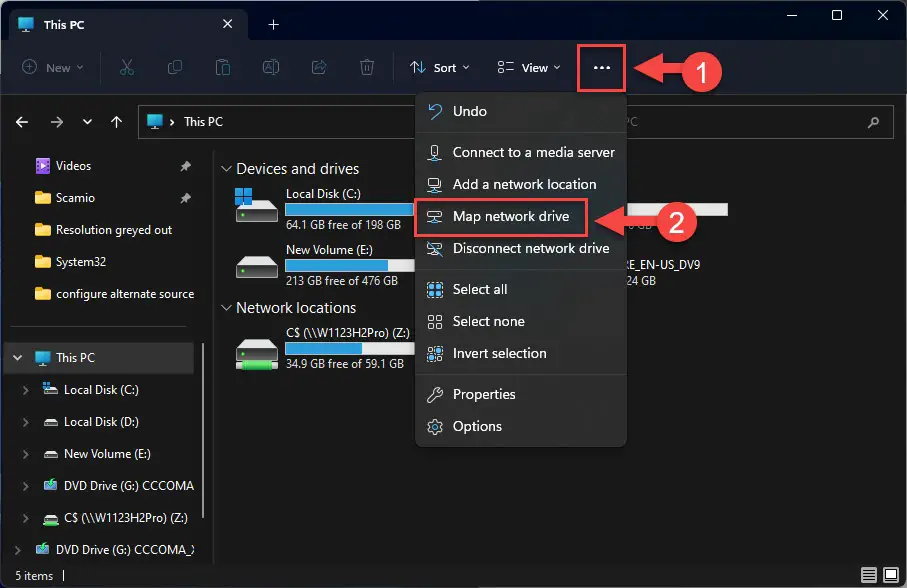Click the Paste icon
Screen dimensions: 907x588
222,67
